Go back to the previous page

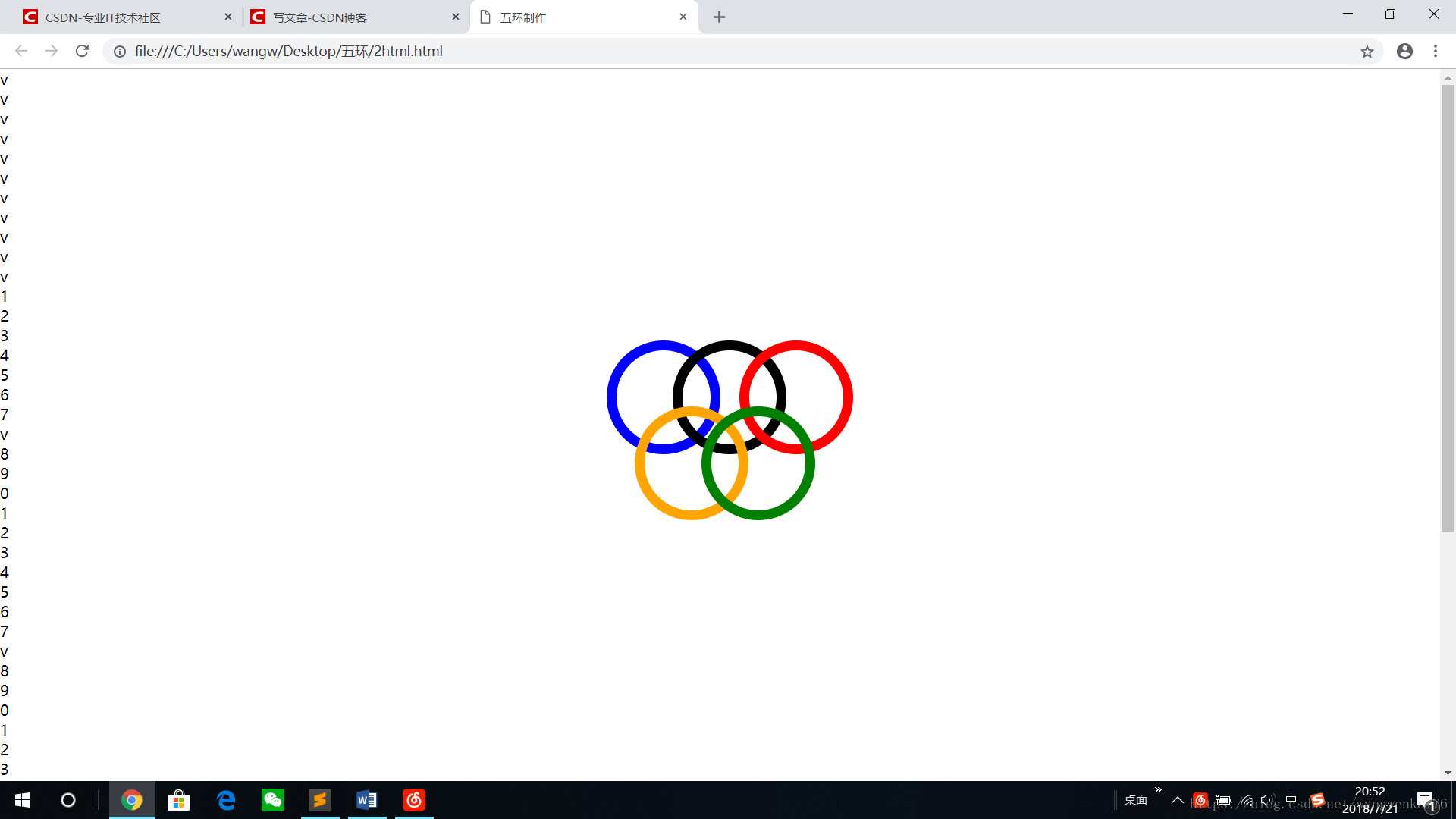click(x=21, y=51)
